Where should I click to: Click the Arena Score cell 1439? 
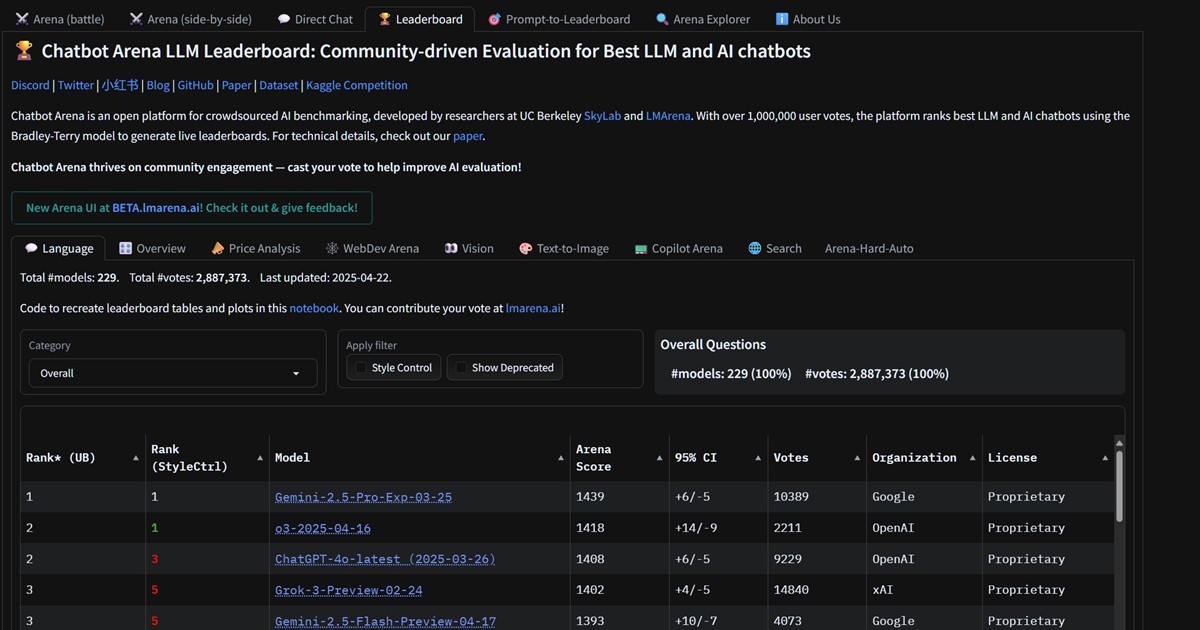(x=619, y=497)
